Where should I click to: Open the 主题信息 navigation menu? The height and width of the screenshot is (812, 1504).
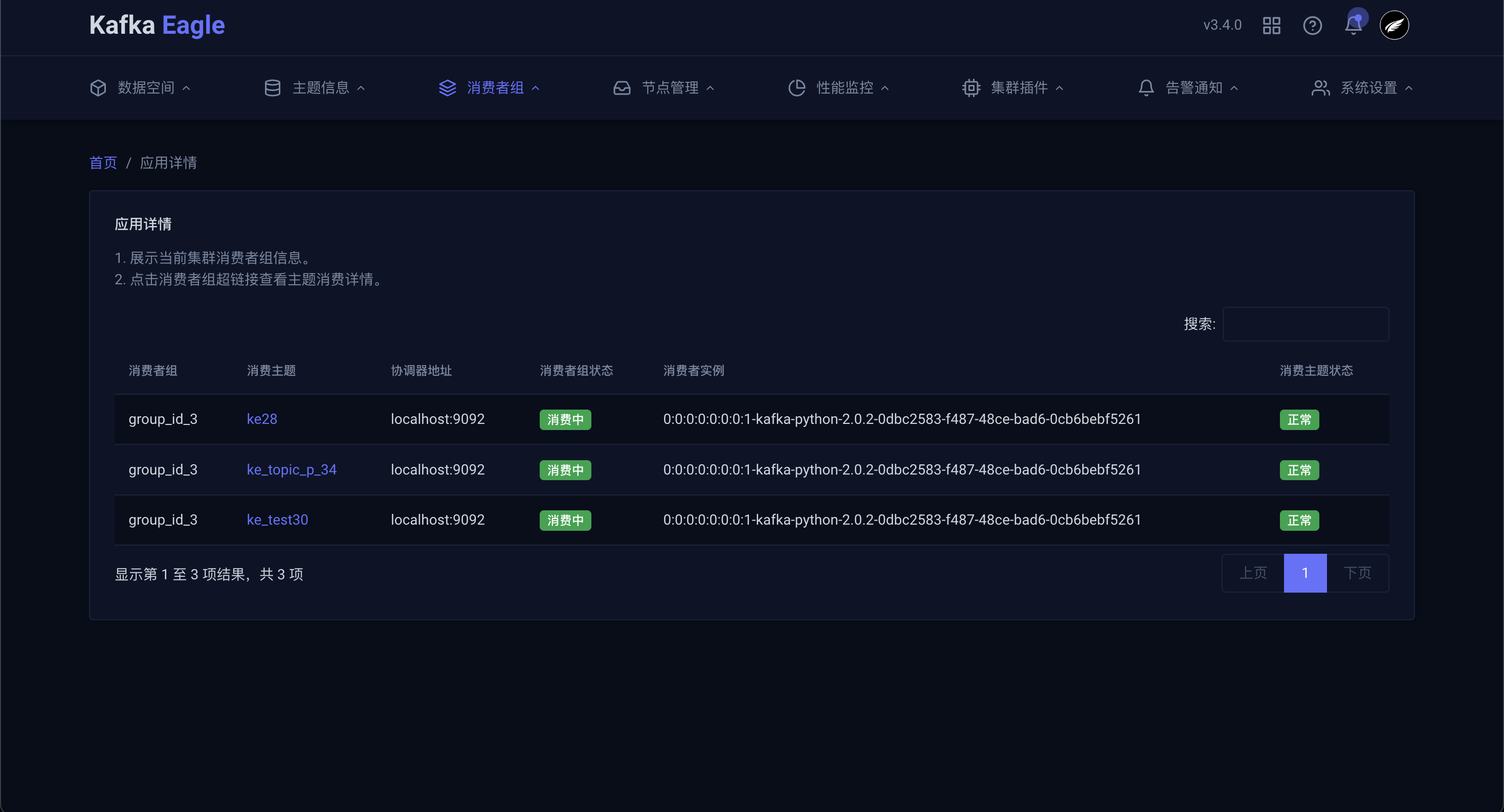click(x=321, y=87)
